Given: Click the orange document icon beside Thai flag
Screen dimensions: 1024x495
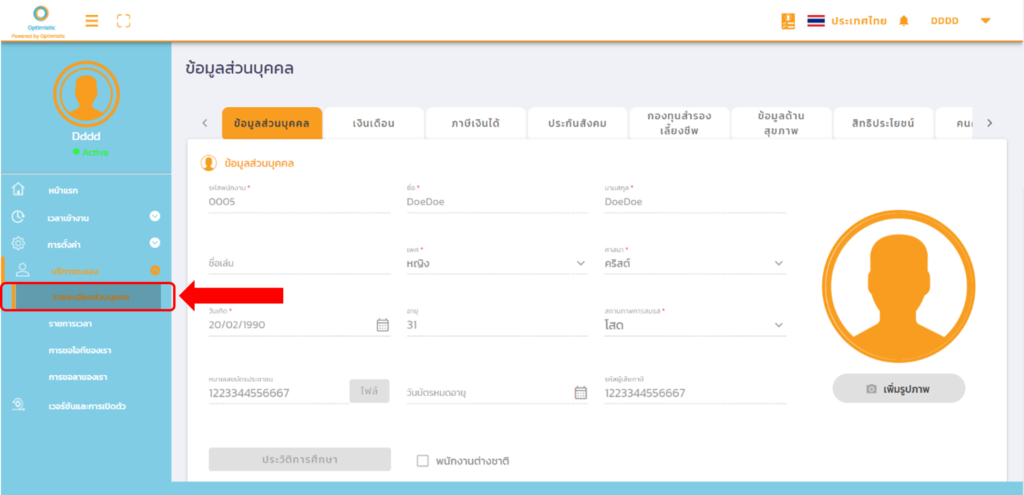Looking at the screenshot, I should (788, 20).
